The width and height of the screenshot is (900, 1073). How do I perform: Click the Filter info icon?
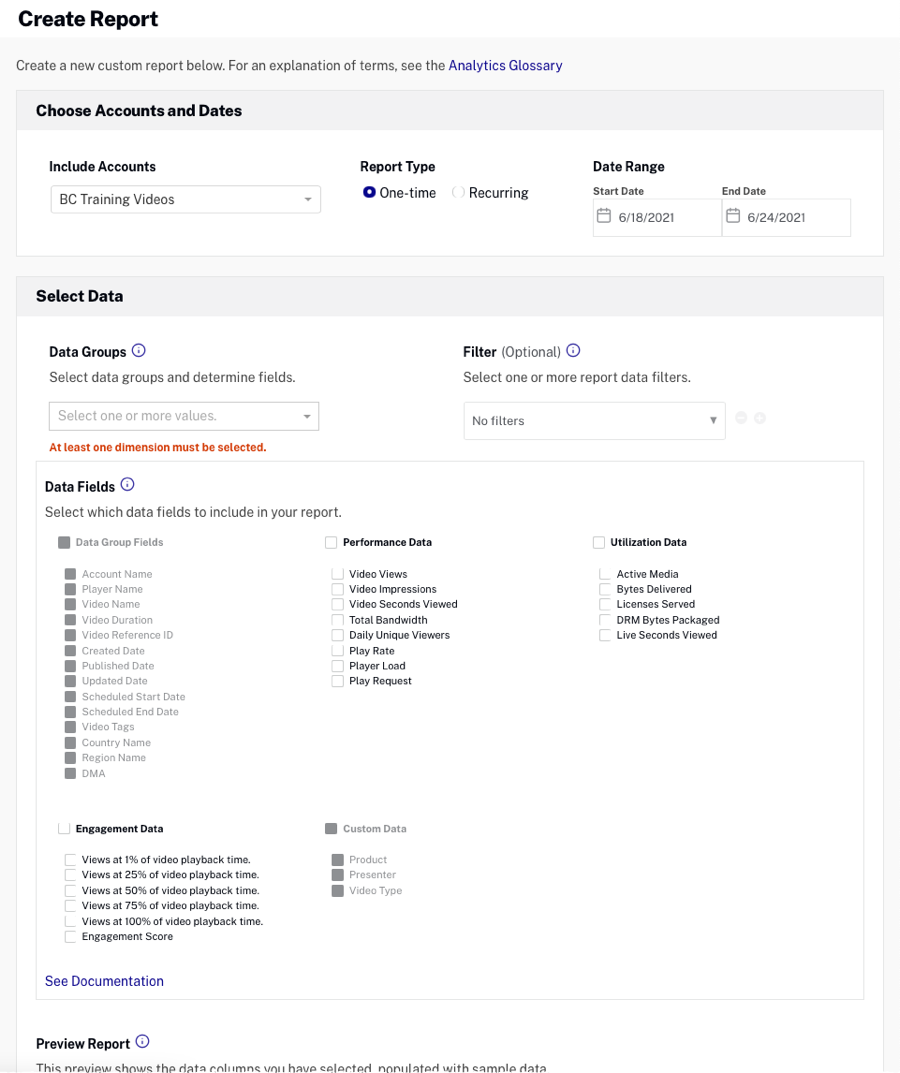571,350
